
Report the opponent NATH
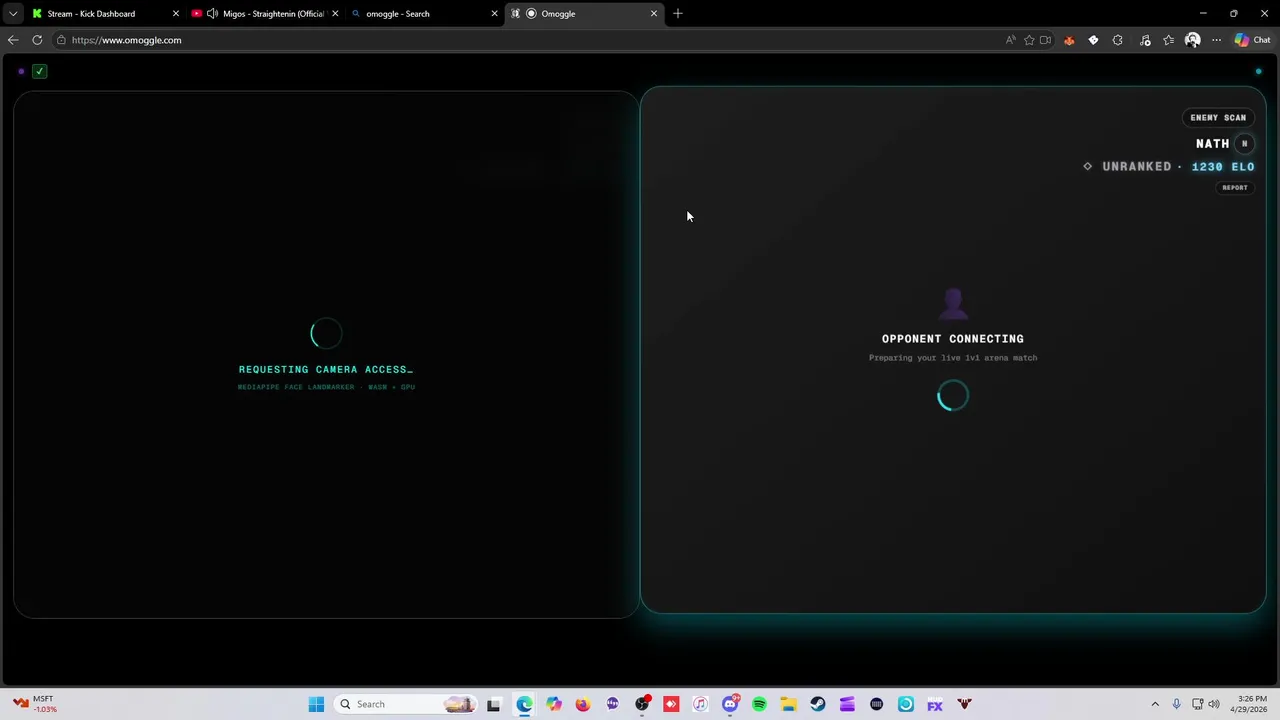point(1235,188)
